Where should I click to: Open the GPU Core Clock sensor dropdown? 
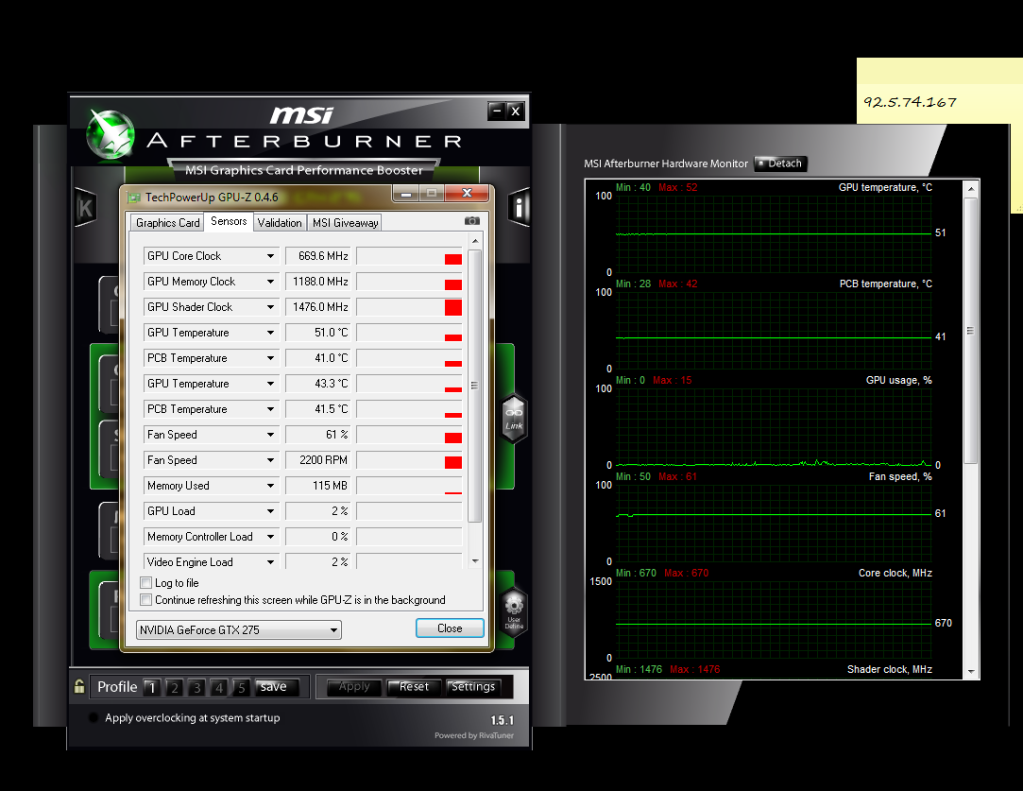click(270, 256)
